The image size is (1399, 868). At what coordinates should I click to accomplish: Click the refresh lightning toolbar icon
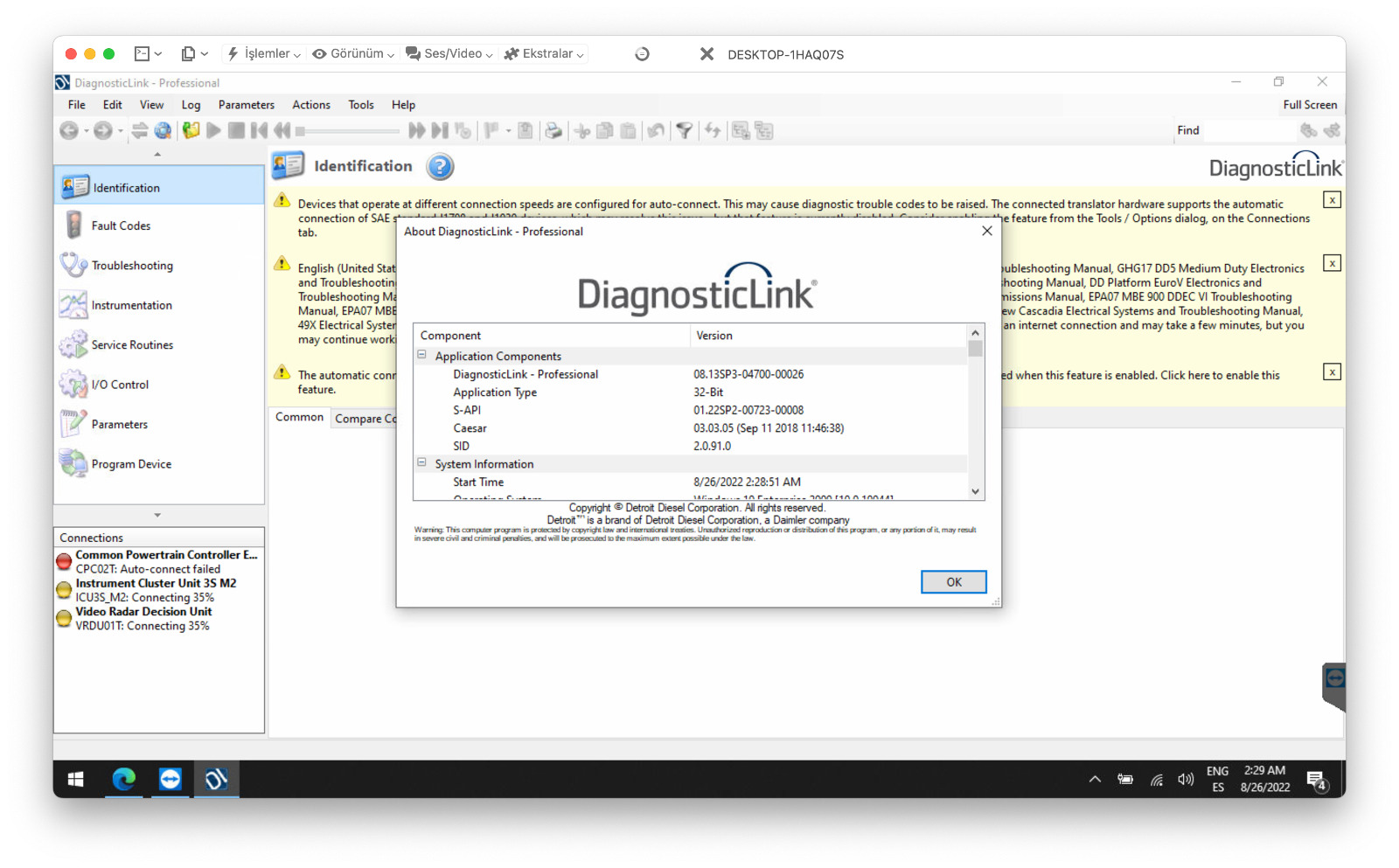tap(713, 130)
